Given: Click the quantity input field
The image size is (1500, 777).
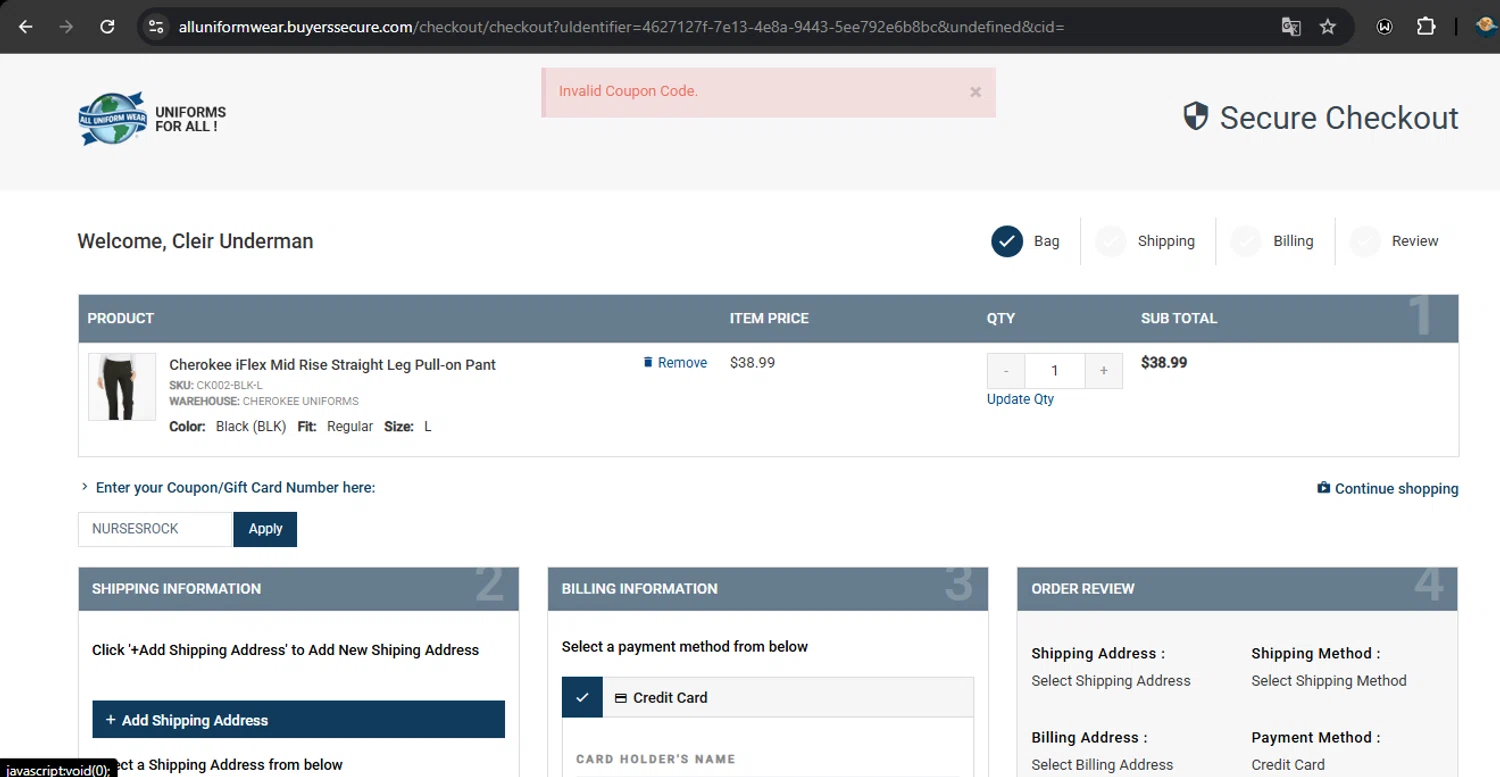Looking at the screenshot, I should click(x=1055, y=371).
